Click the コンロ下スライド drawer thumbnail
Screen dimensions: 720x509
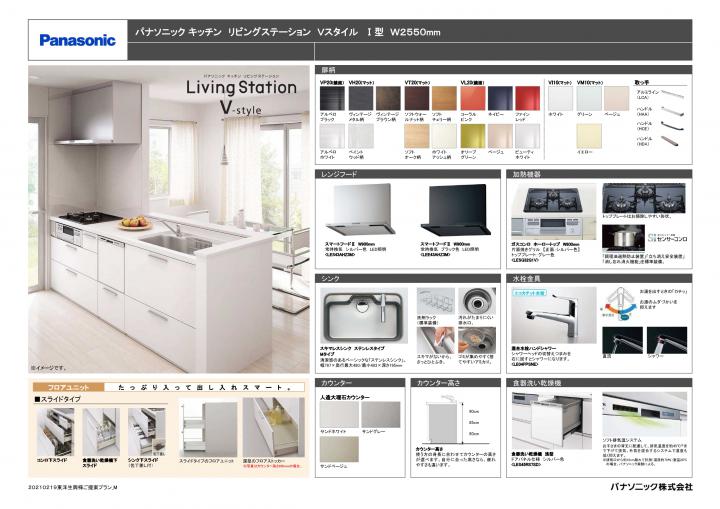pyautogui.click(x=55, y=432)
